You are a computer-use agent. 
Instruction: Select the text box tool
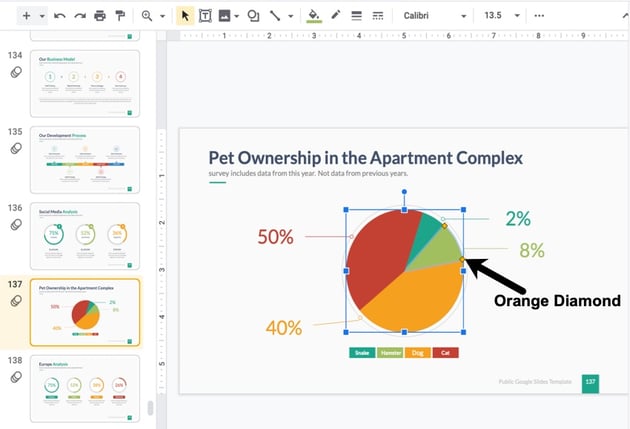pos(205,16)
